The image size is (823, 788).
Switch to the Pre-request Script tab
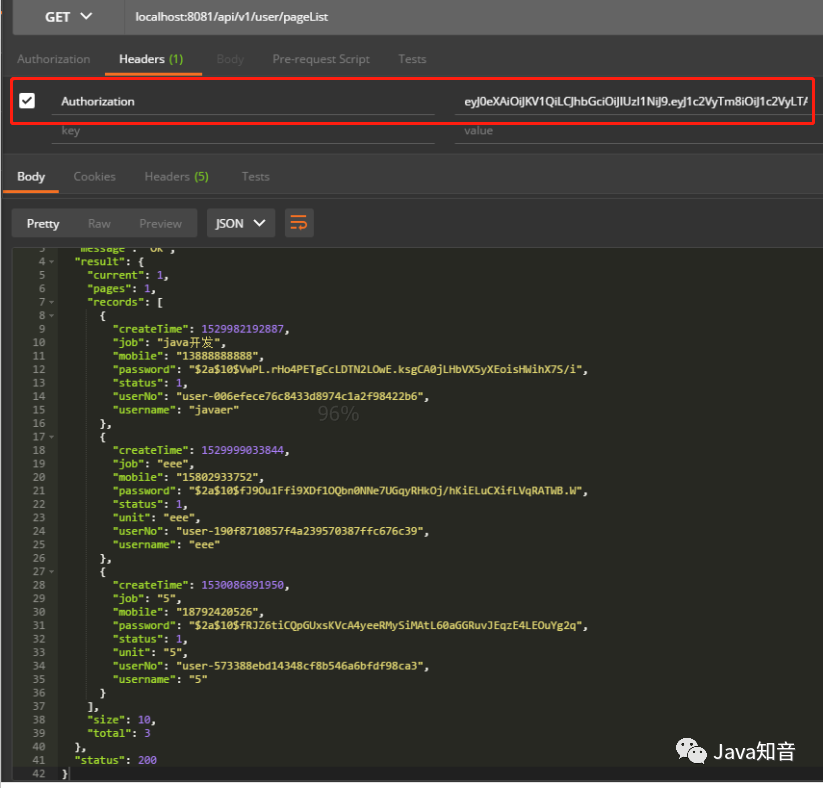(x=321, y=59)
